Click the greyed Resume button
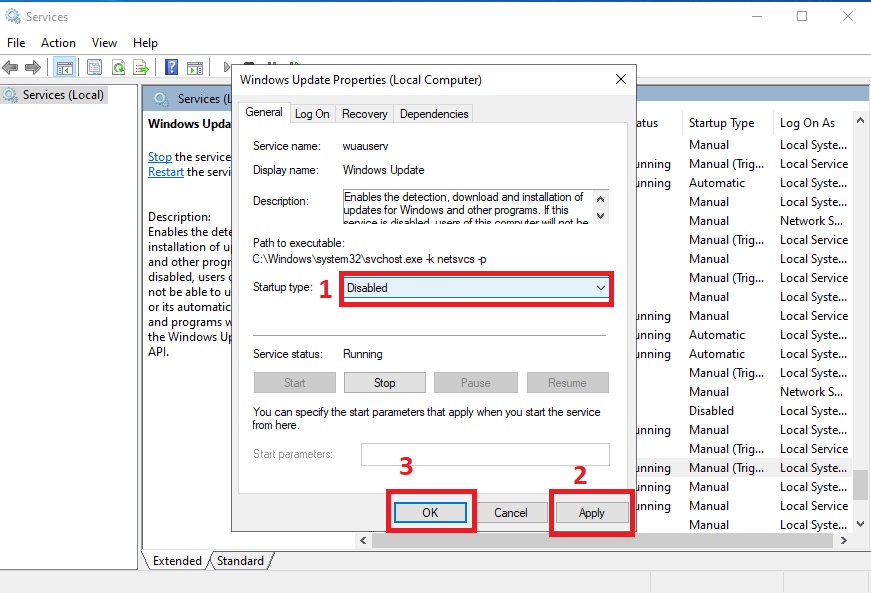871x593 pixels. point(567,383)
